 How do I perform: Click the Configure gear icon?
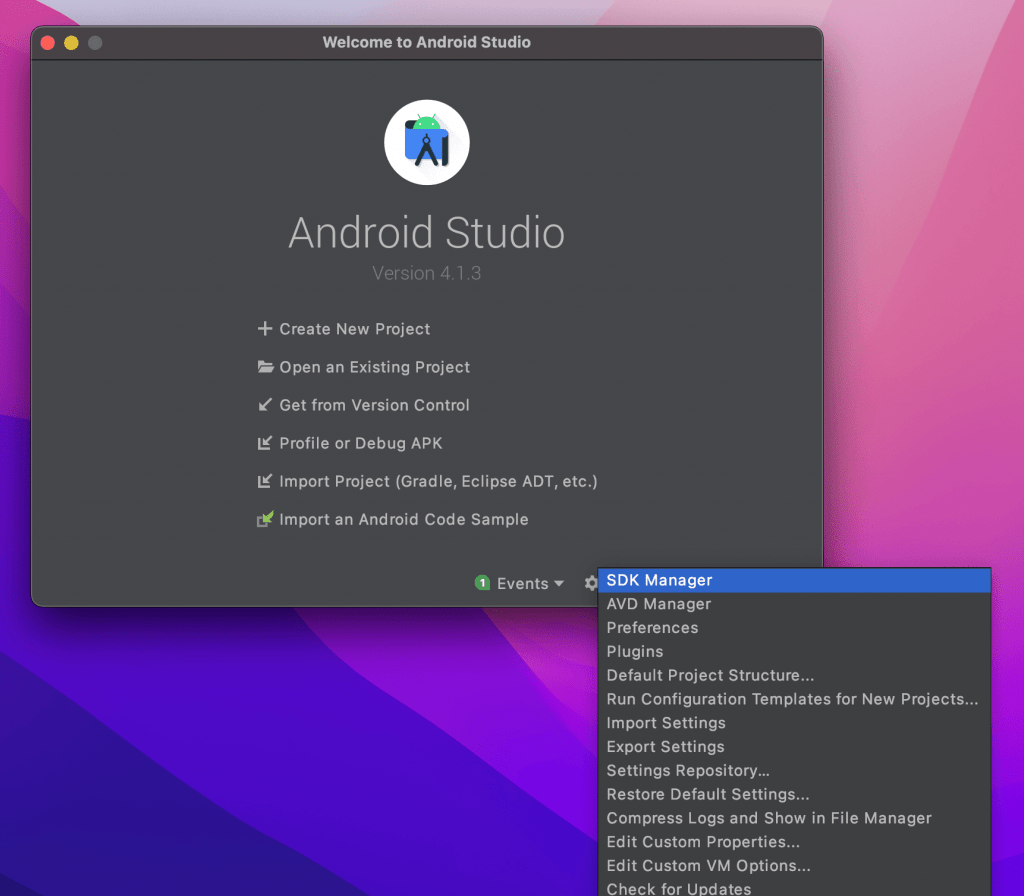tap(590, 583)
